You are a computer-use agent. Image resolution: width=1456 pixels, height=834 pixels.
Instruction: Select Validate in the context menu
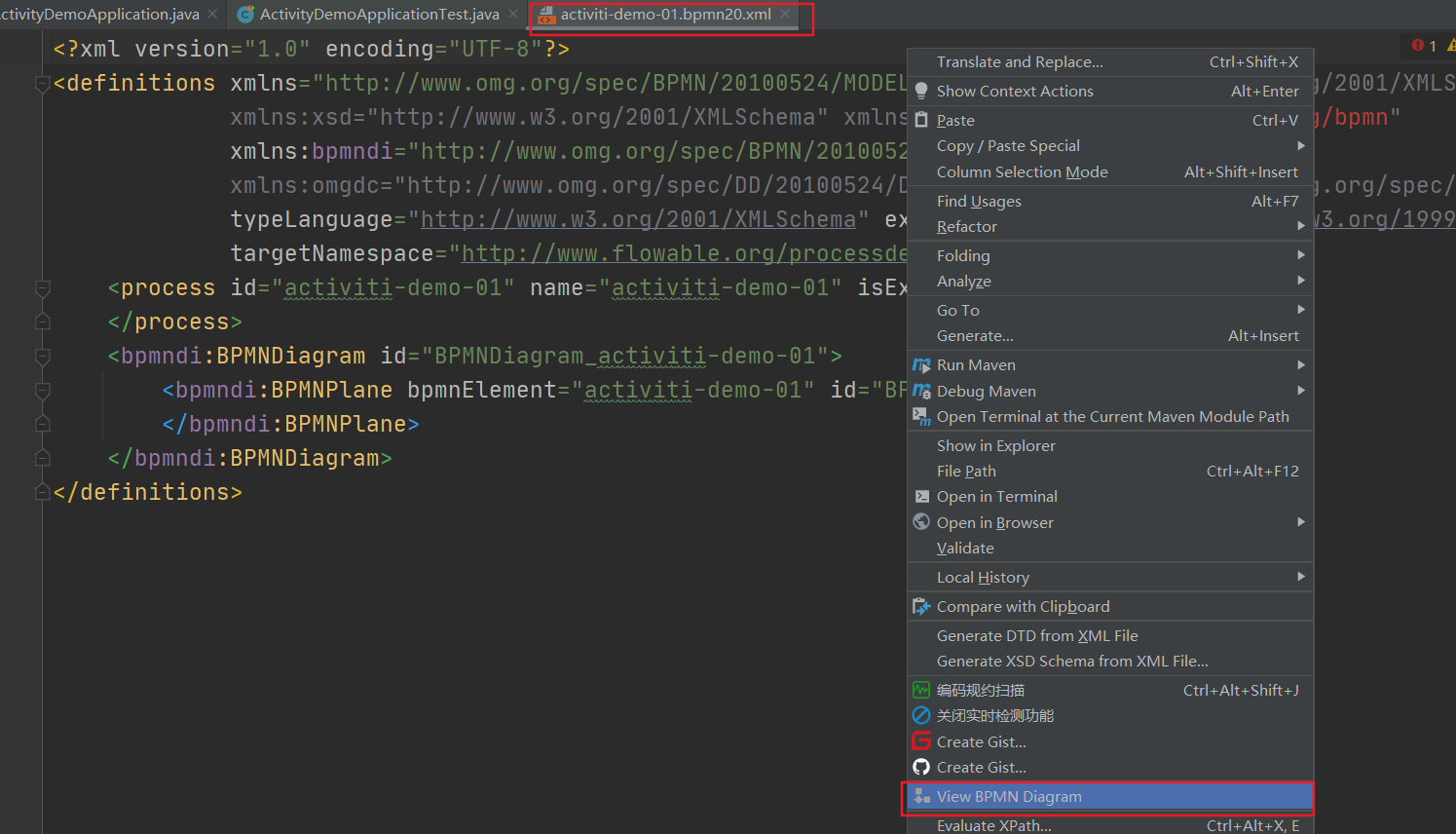[1110, 548]
